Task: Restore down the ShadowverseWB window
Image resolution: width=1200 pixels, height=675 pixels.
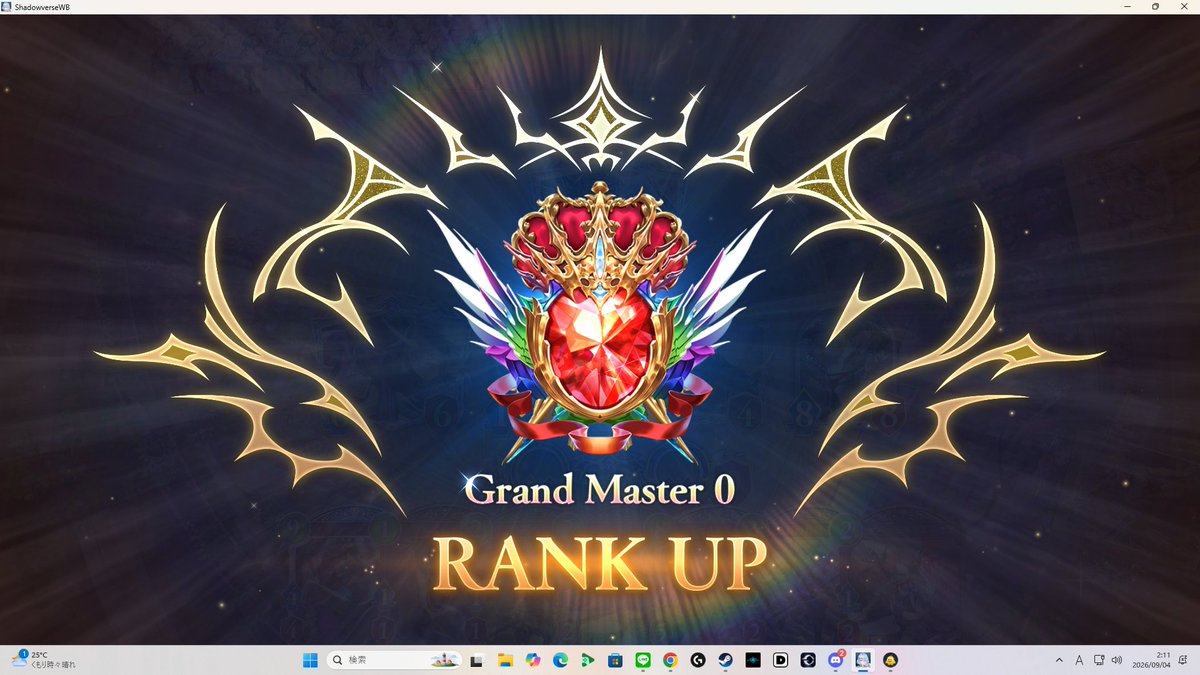Action: 1155,6
